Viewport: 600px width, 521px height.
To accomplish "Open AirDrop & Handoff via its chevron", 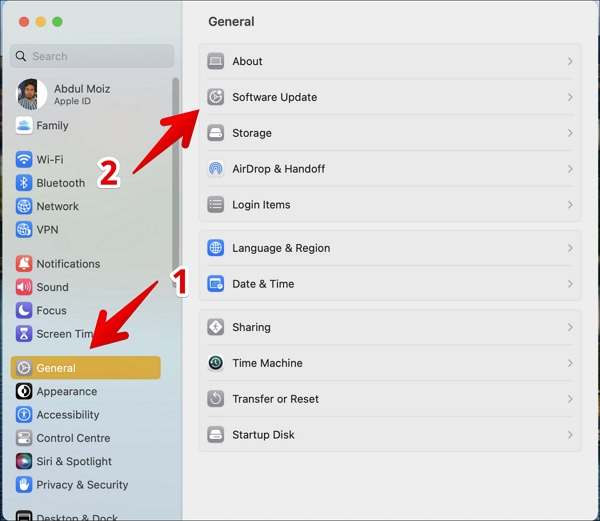I will [x=570, y=169].
